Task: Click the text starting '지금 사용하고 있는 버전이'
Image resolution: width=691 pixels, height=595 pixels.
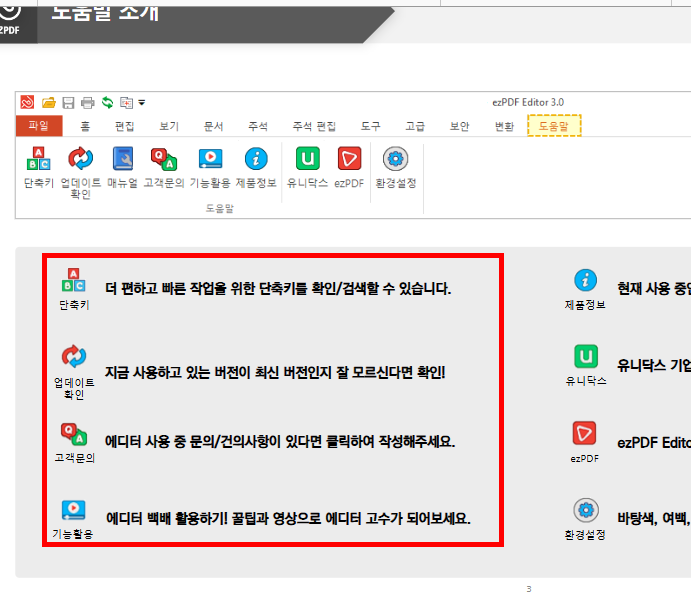Action: pyautogui.click(x=275, y=372)
